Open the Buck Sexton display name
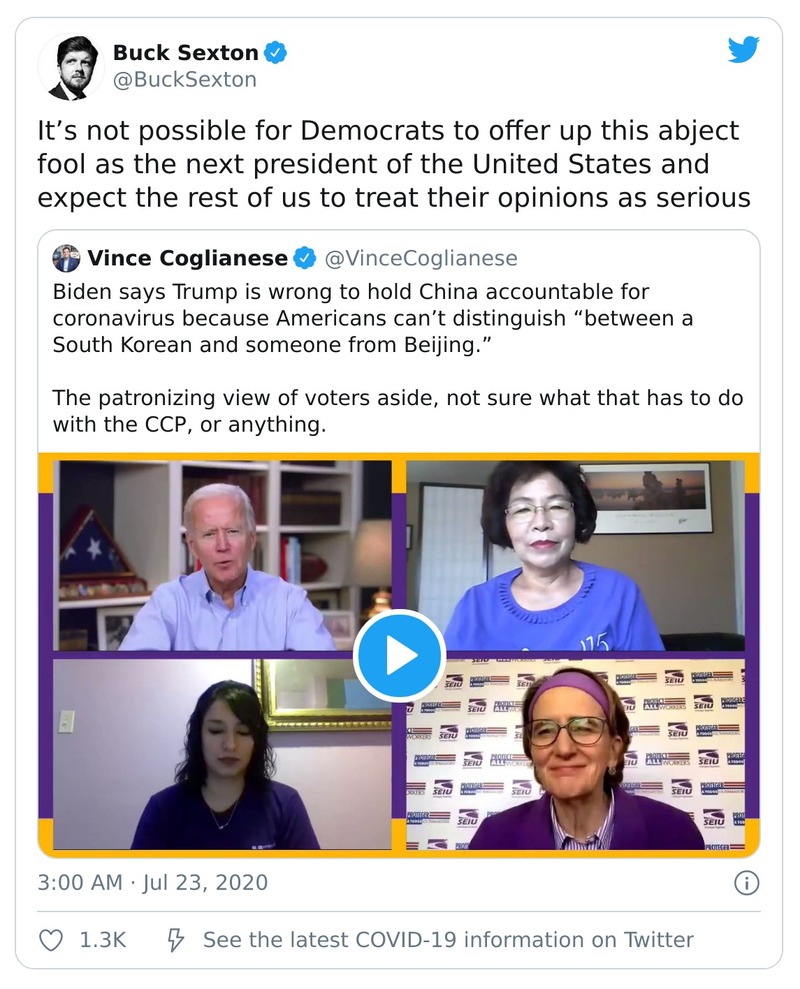 tap(186, 52)
